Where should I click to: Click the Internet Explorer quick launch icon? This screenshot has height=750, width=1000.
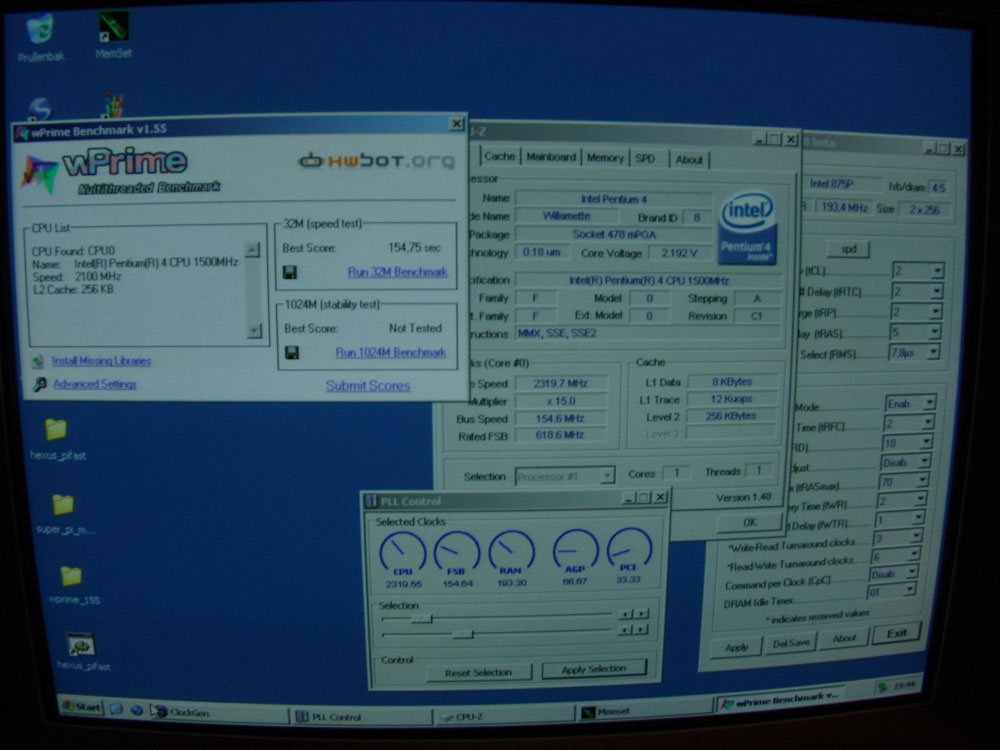pos(136,710)
